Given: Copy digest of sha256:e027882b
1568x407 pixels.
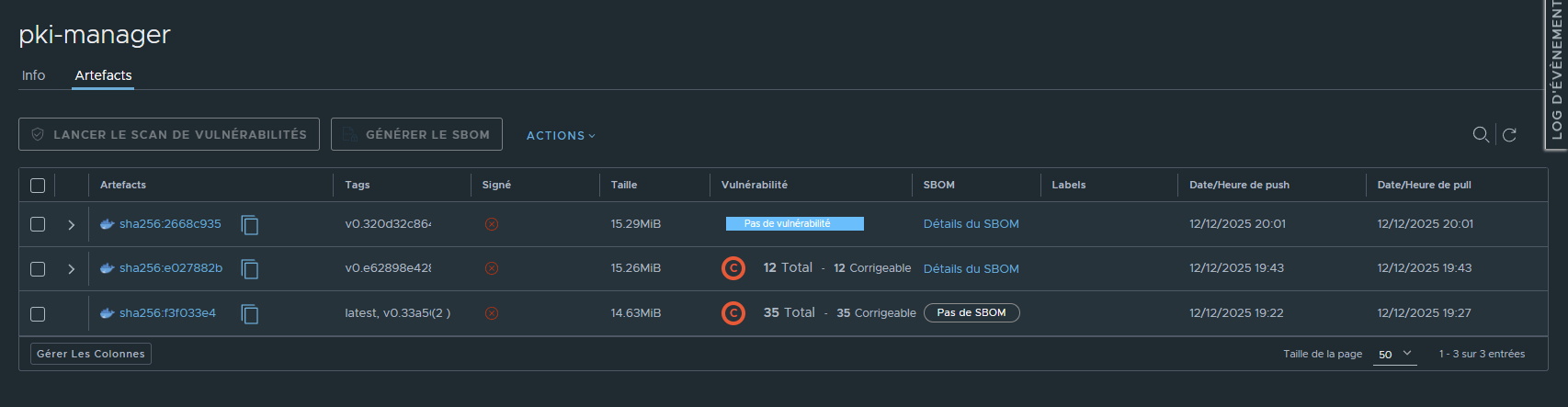Looking at the screenshot, I should click(250, 268).
